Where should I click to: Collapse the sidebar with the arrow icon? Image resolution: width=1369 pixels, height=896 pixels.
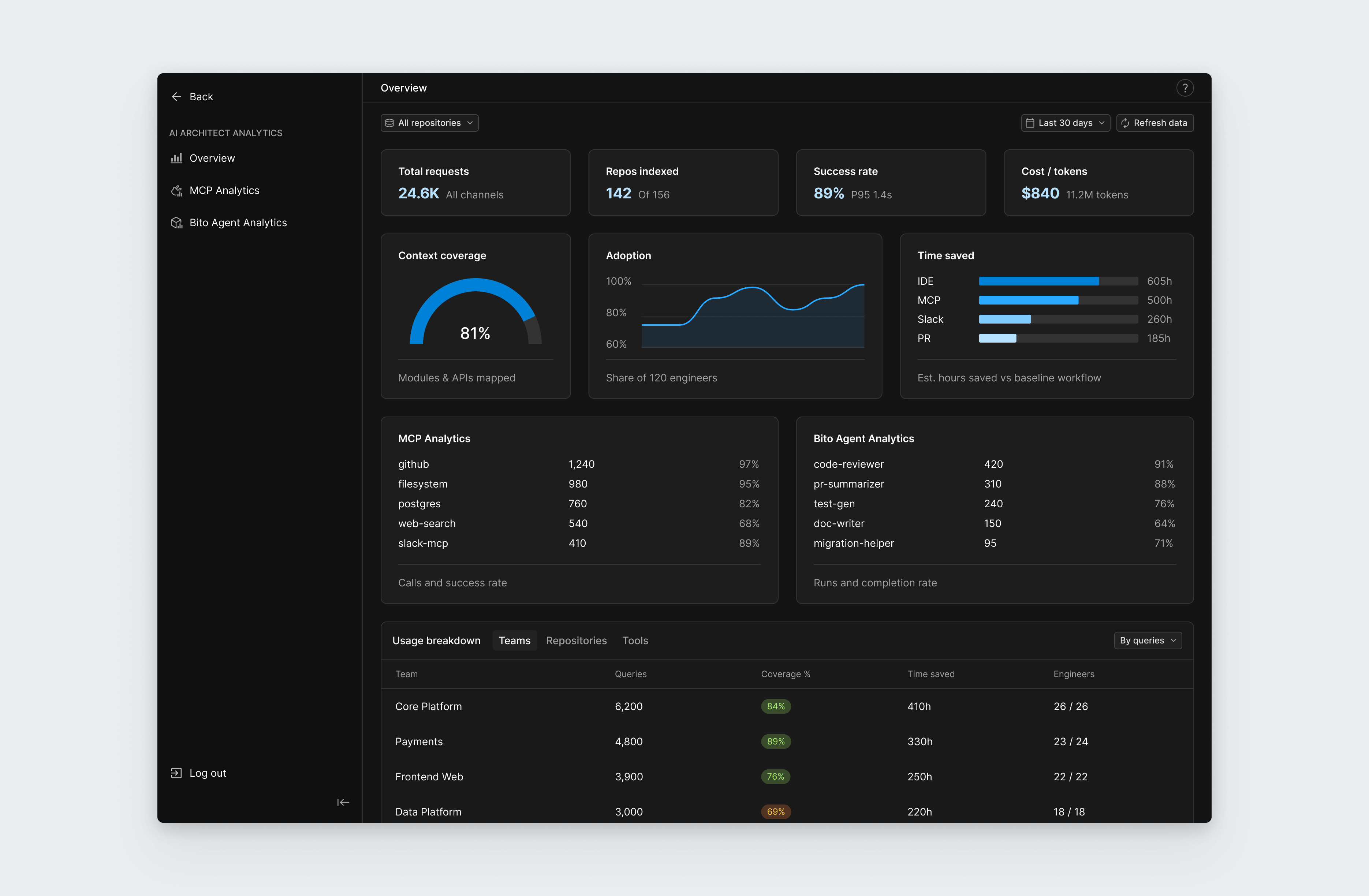point(343,802)
